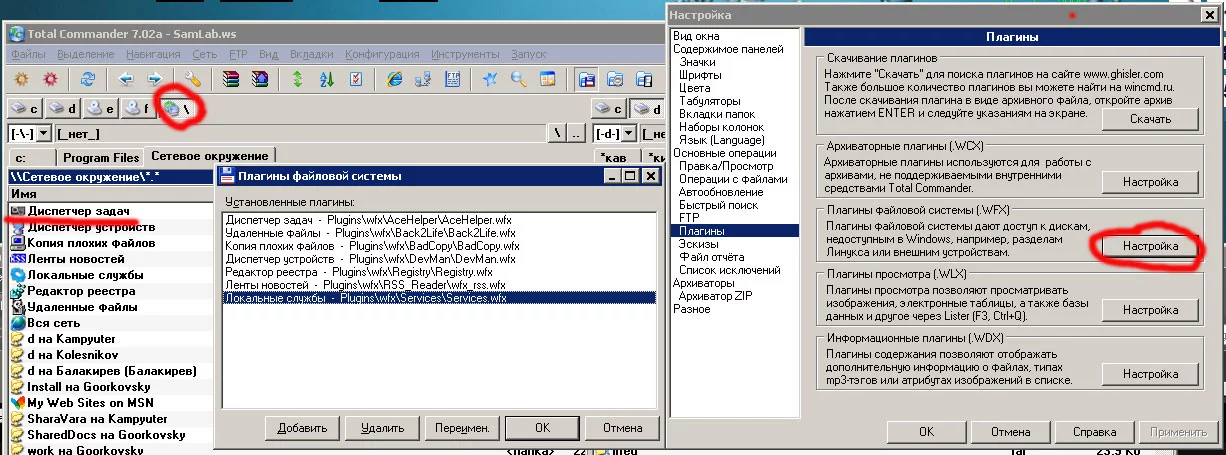Click Переимен. button in plugins dialog
The height and width of the screenshot is (455, 1226).
460,427
